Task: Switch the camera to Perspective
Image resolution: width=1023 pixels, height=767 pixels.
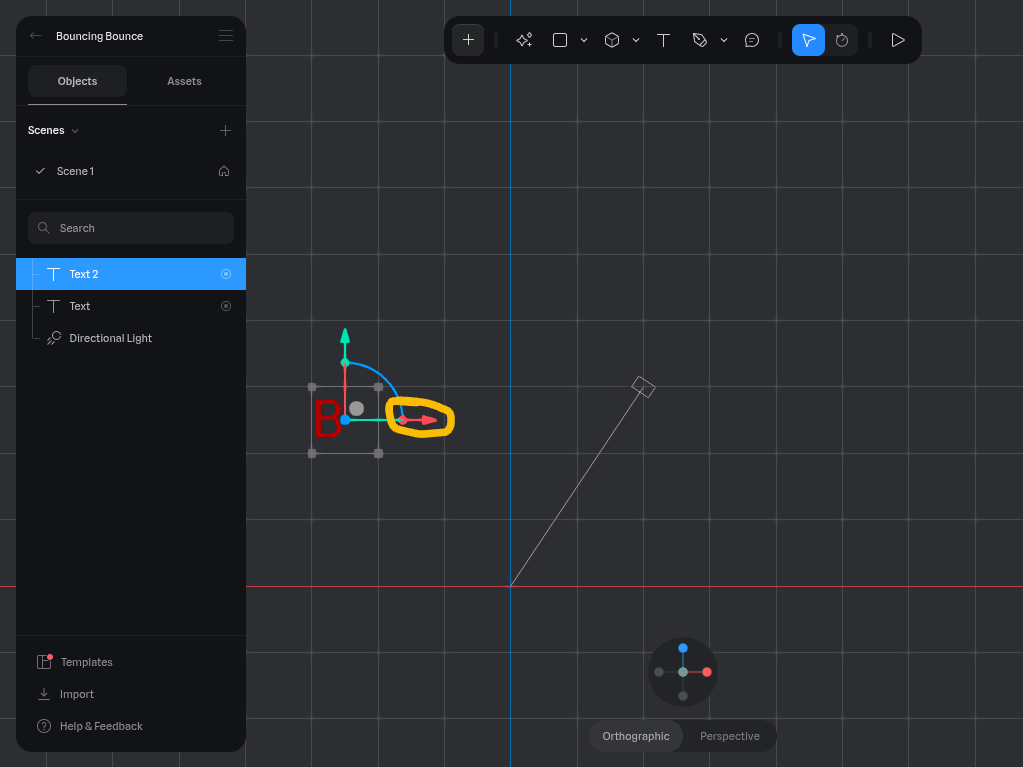Action: pos(729,736)
